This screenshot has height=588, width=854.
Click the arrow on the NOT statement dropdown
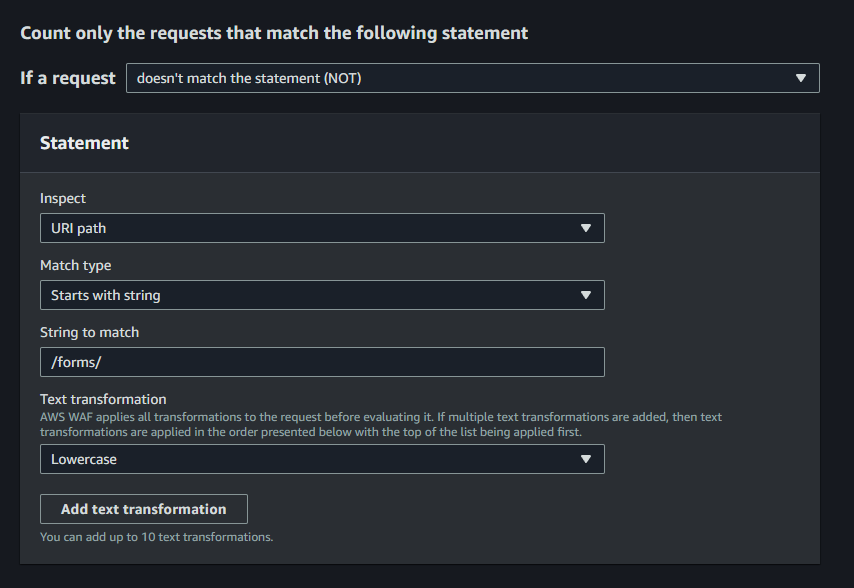(799, 78)
